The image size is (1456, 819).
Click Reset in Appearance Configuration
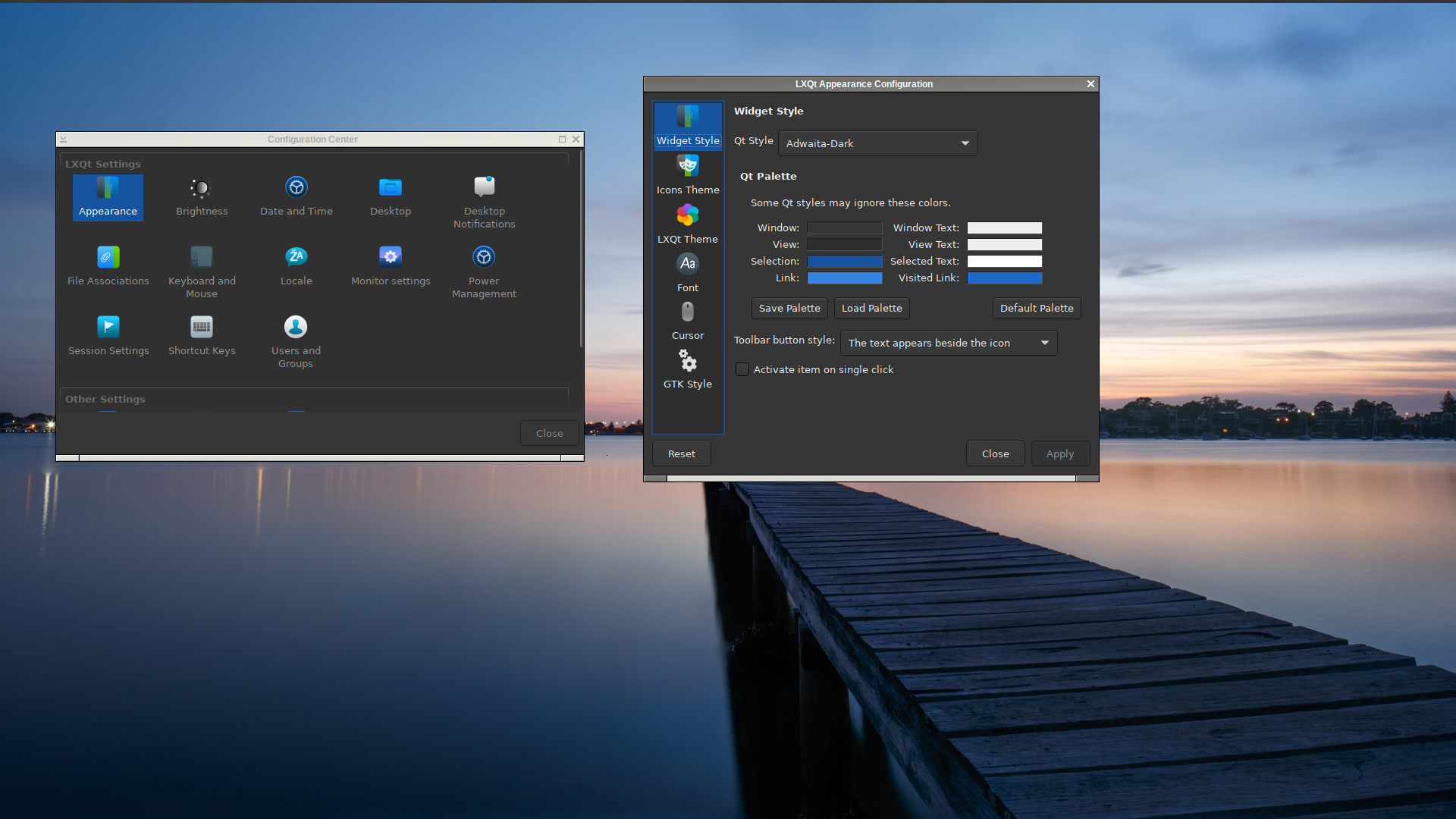click(x=682, y=453)
